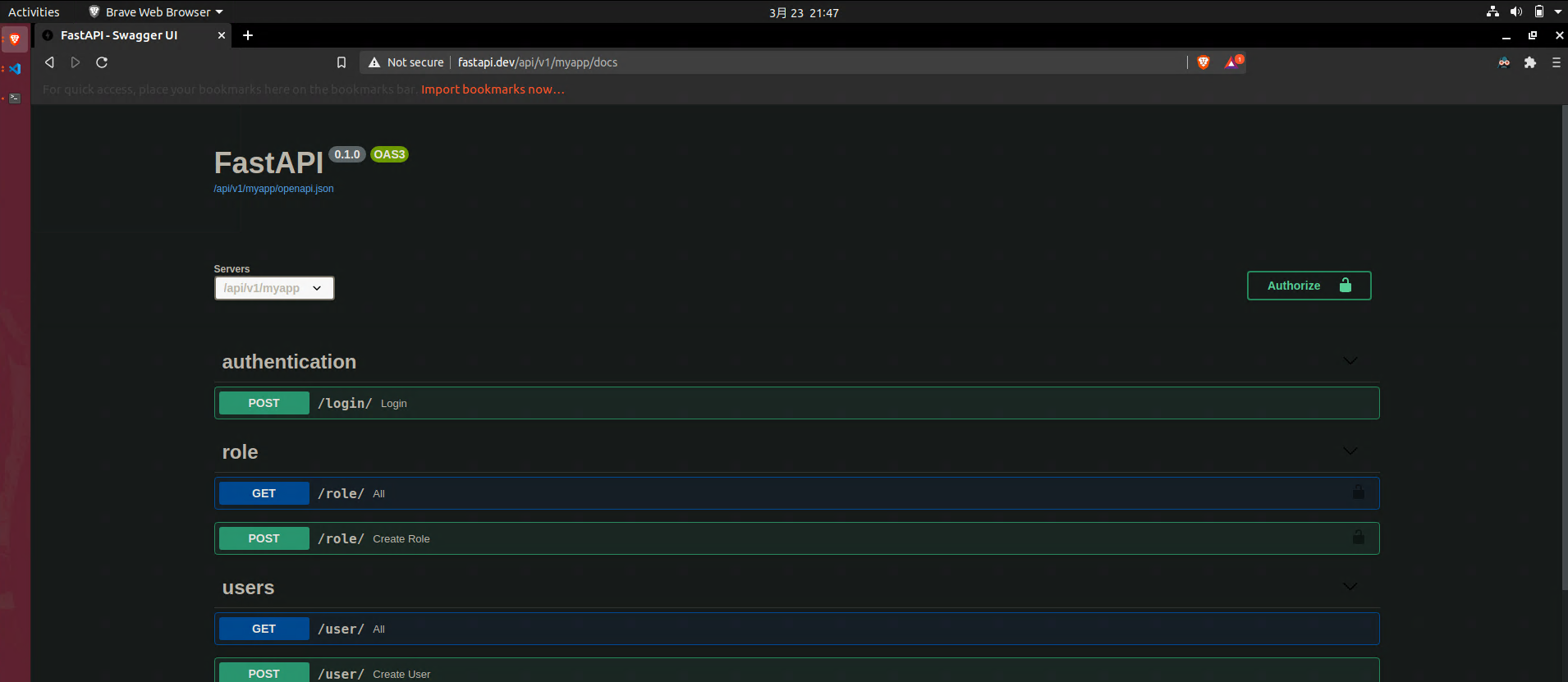Open the battery icon in top bar

(1539, 11)
